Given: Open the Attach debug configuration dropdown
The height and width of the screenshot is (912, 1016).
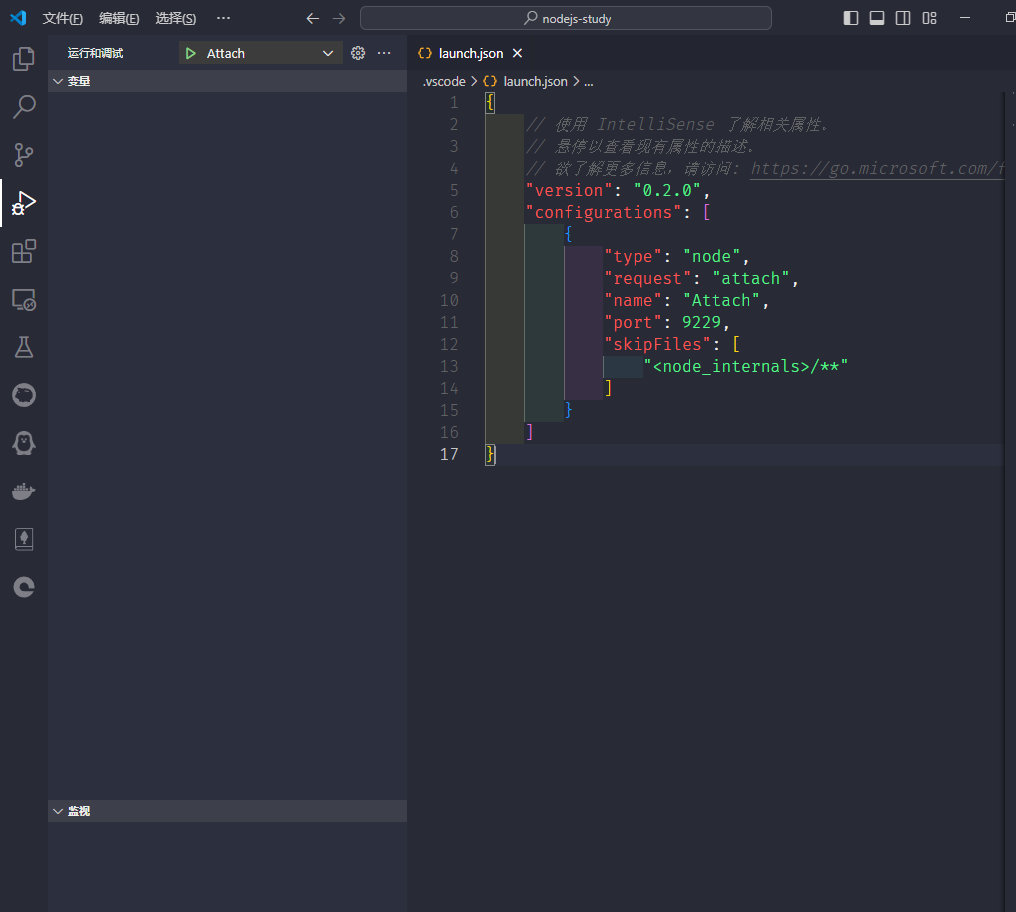Looking at the screenshot, I should pyautogui.click(x=260, y=53).
